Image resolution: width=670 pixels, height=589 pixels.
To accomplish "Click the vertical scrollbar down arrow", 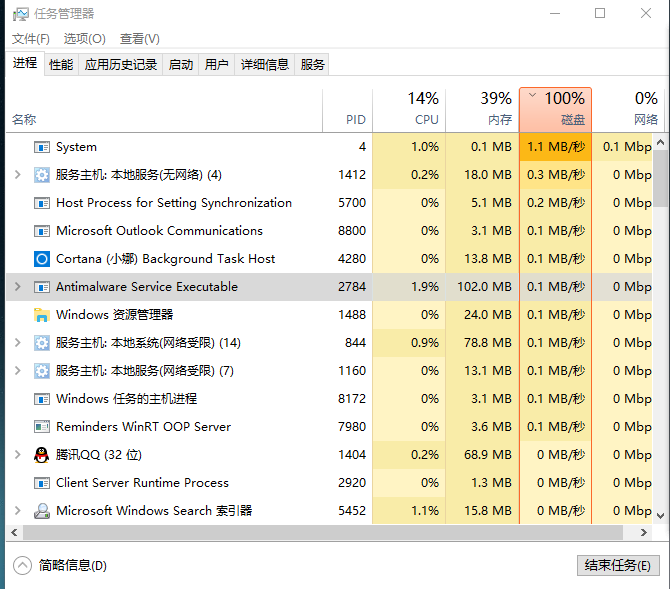I will coord(661,515).
